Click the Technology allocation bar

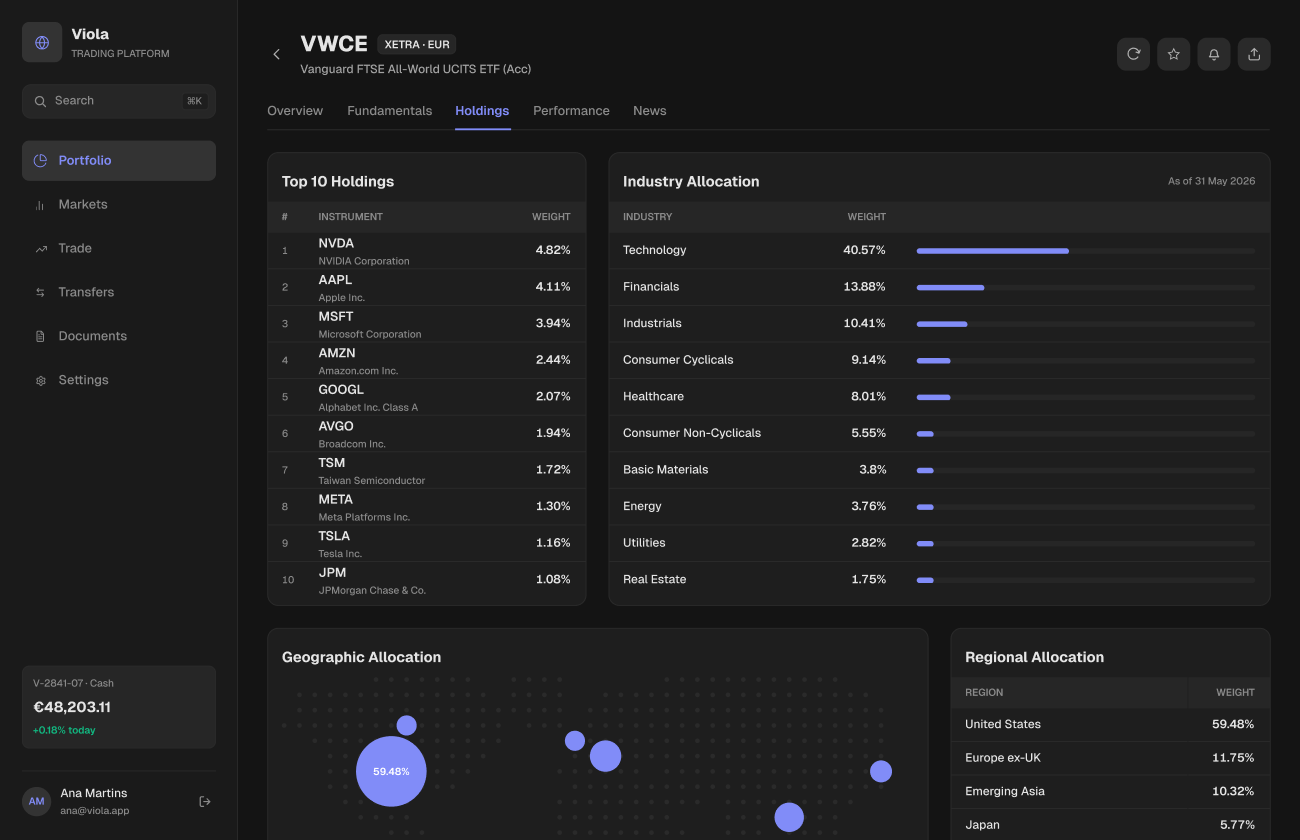(x=1085, y=250)
